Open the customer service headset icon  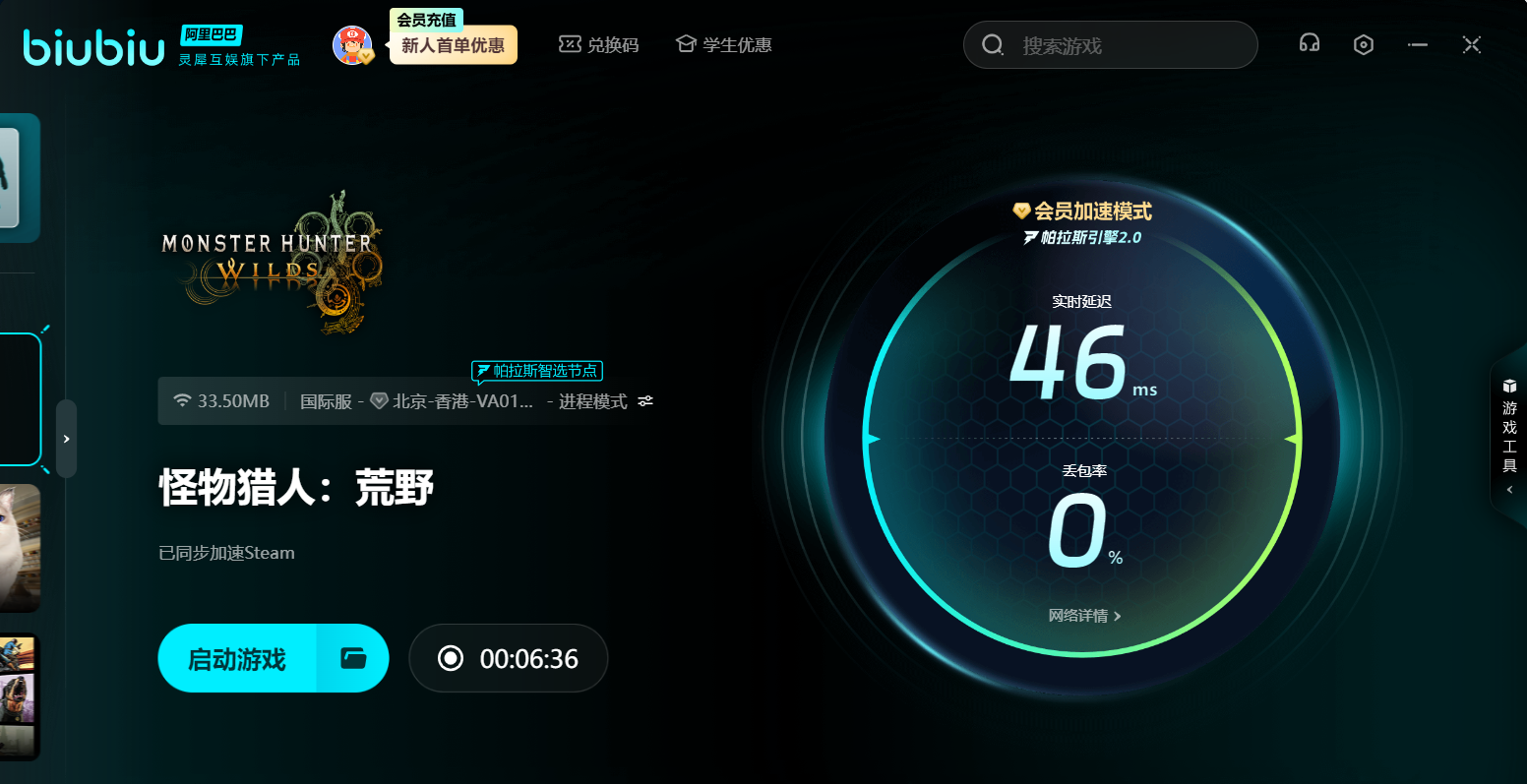coord(1309,44)
